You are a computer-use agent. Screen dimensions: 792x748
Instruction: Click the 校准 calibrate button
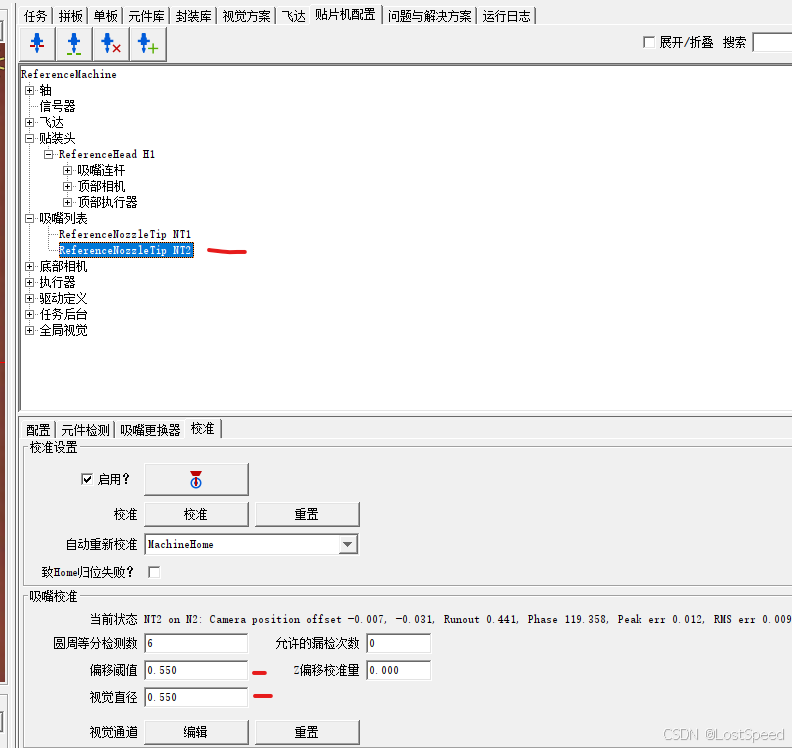(196, 514)
